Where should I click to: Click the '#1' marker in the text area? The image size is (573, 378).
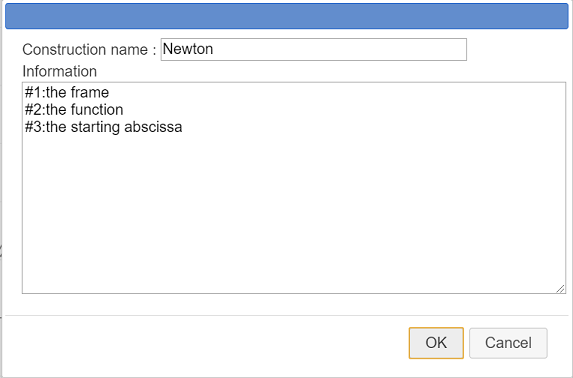coord(33,92)
